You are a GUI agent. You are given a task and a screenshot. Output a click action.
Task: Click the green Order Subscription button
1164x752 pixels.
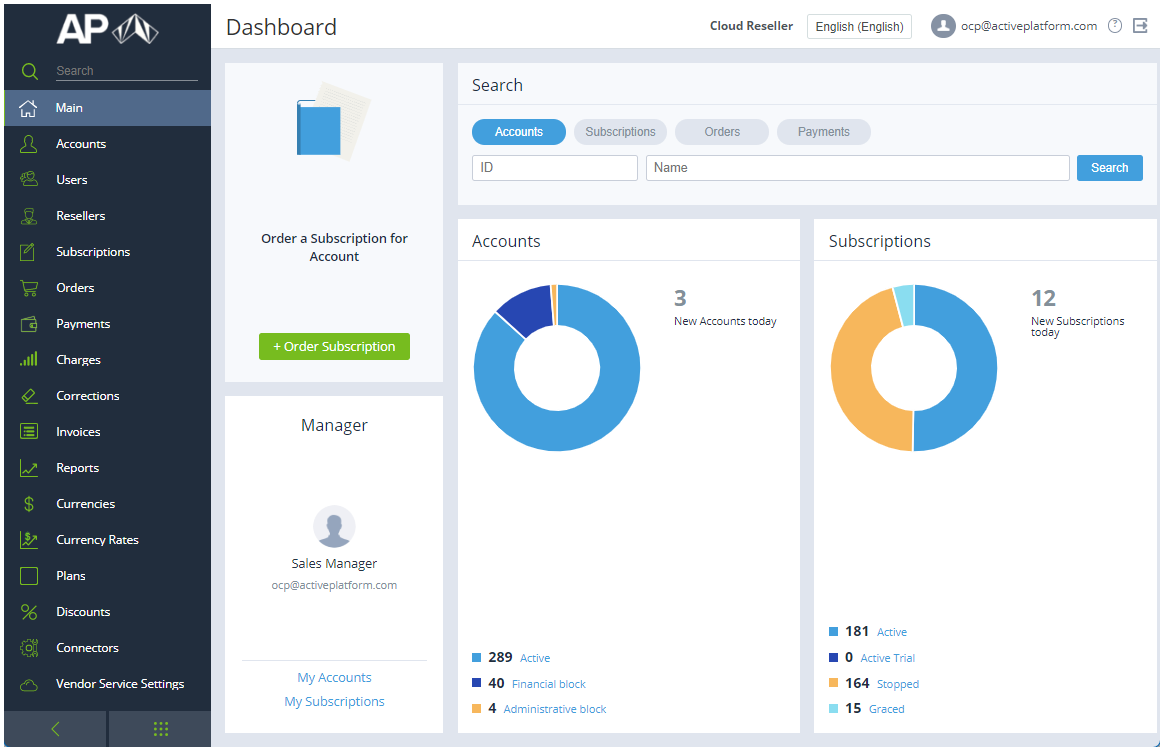click(x=334, y=346)
